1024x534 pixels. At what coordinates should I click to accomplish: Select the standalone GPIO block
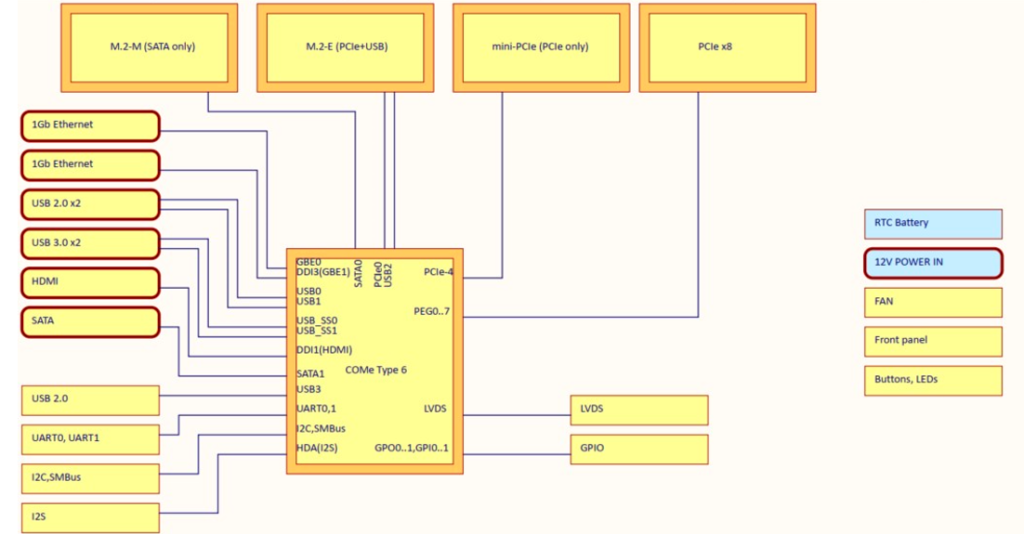click(639, 448)
